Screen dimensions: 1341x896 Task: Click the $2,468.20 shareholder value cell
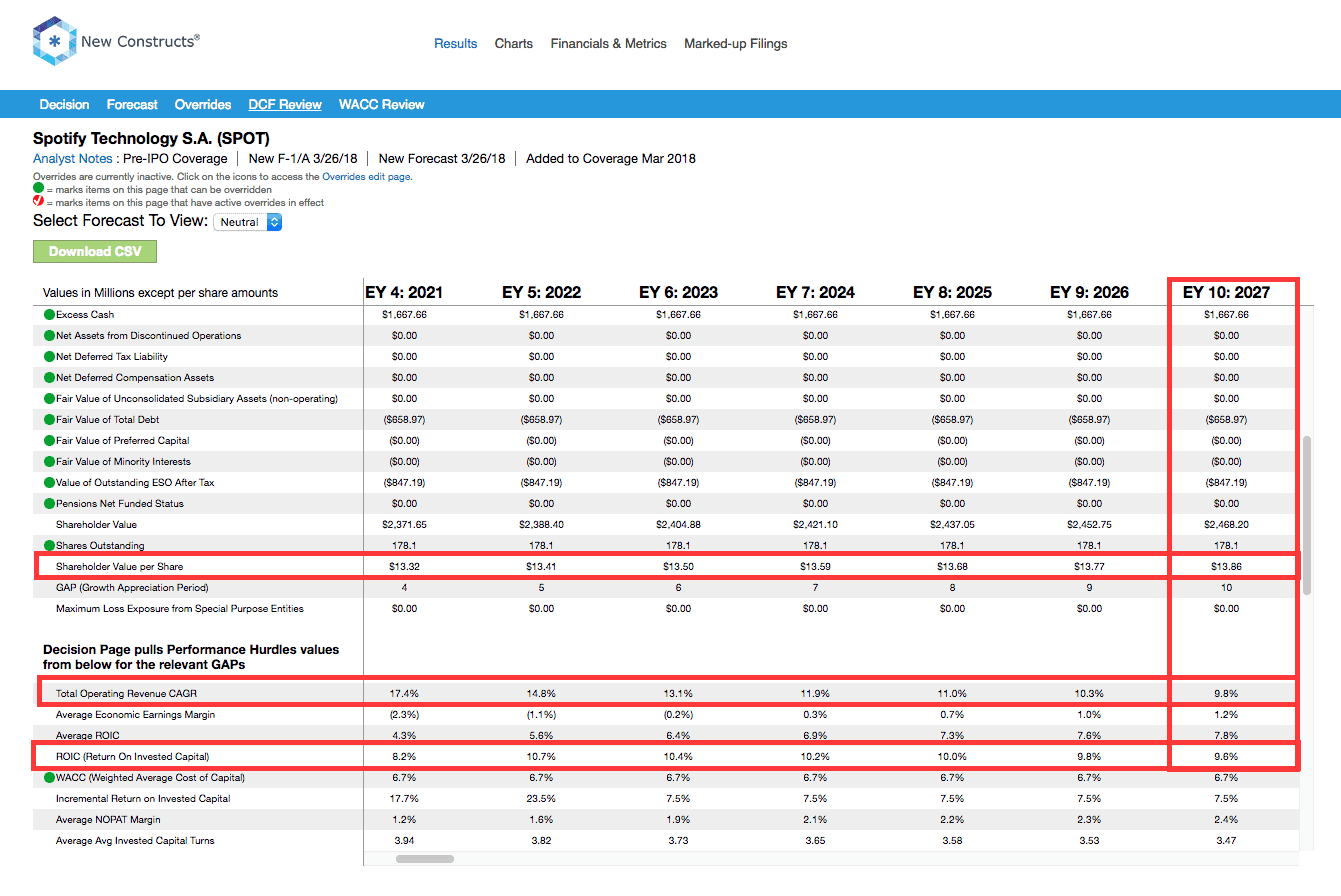[1226, 525]
